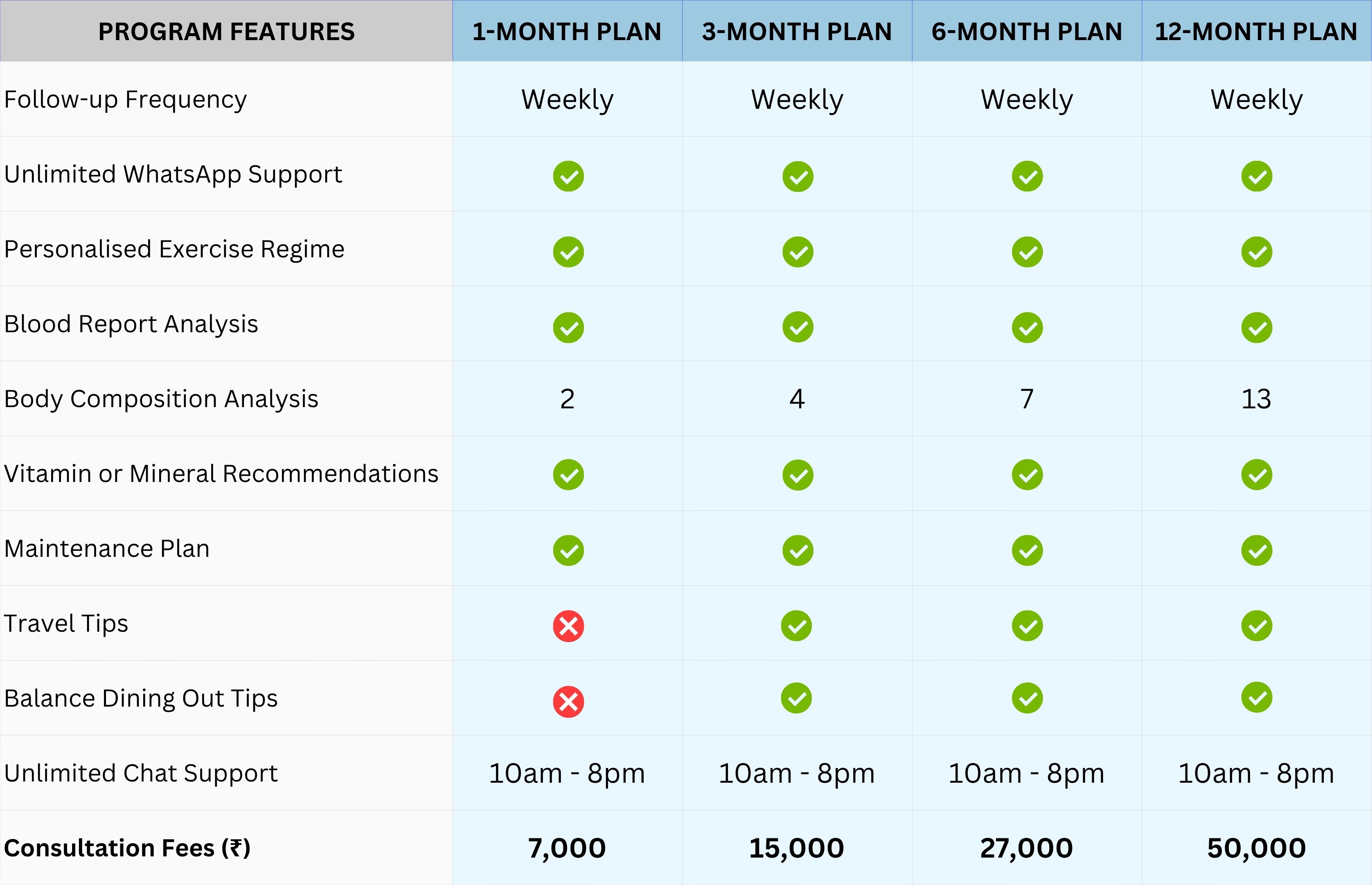Click the 13 under 12-Month Plan

[1256, 399]
